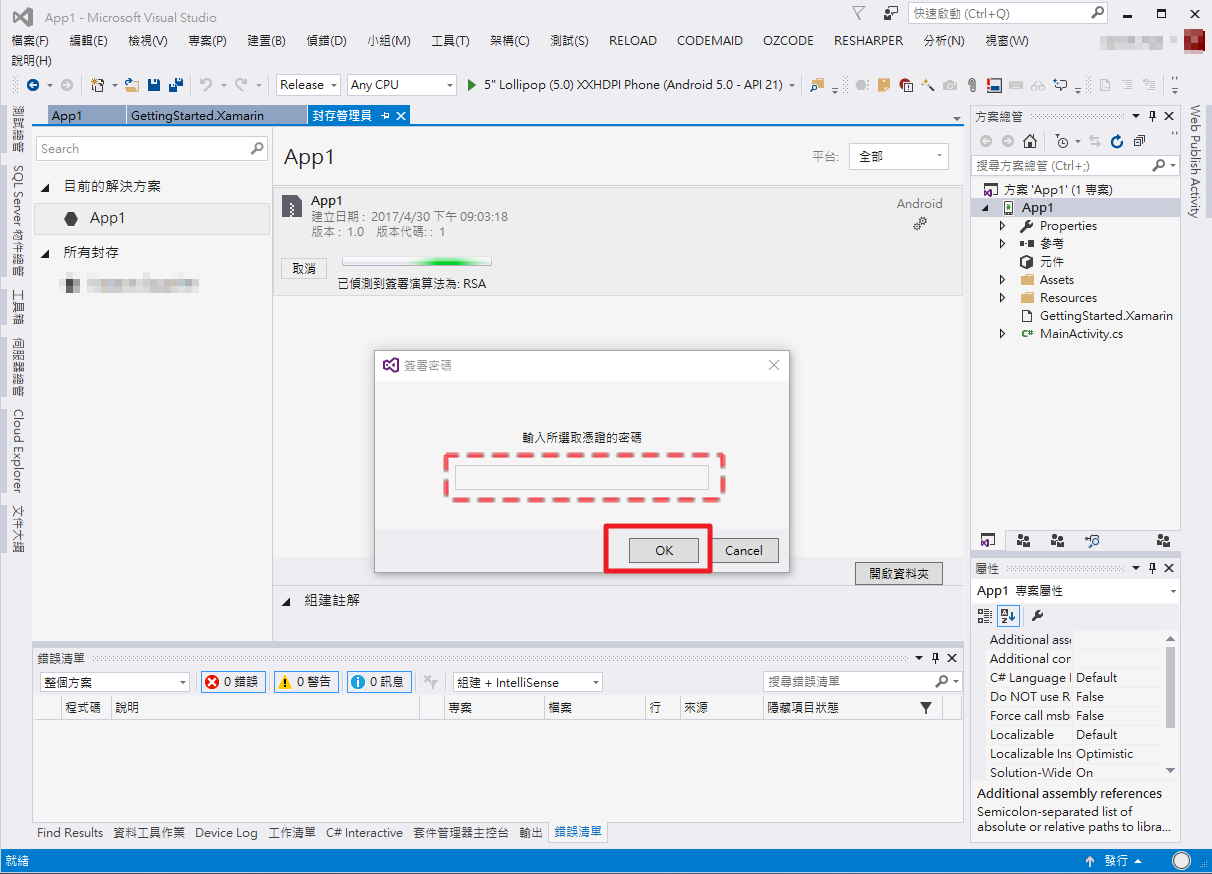Viewport: 1212px width, 874px height.
Task: Click the navigate backward toolbar arrow
Action: [33, 85]
